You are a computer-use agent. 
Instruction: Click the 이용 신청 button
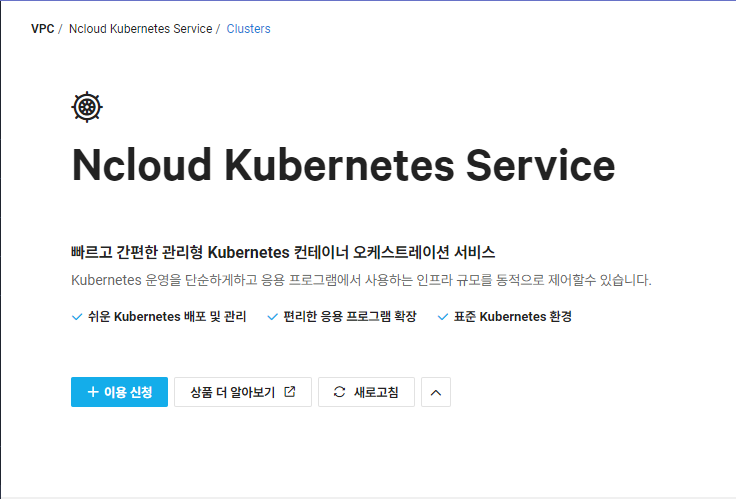point(119,392)
